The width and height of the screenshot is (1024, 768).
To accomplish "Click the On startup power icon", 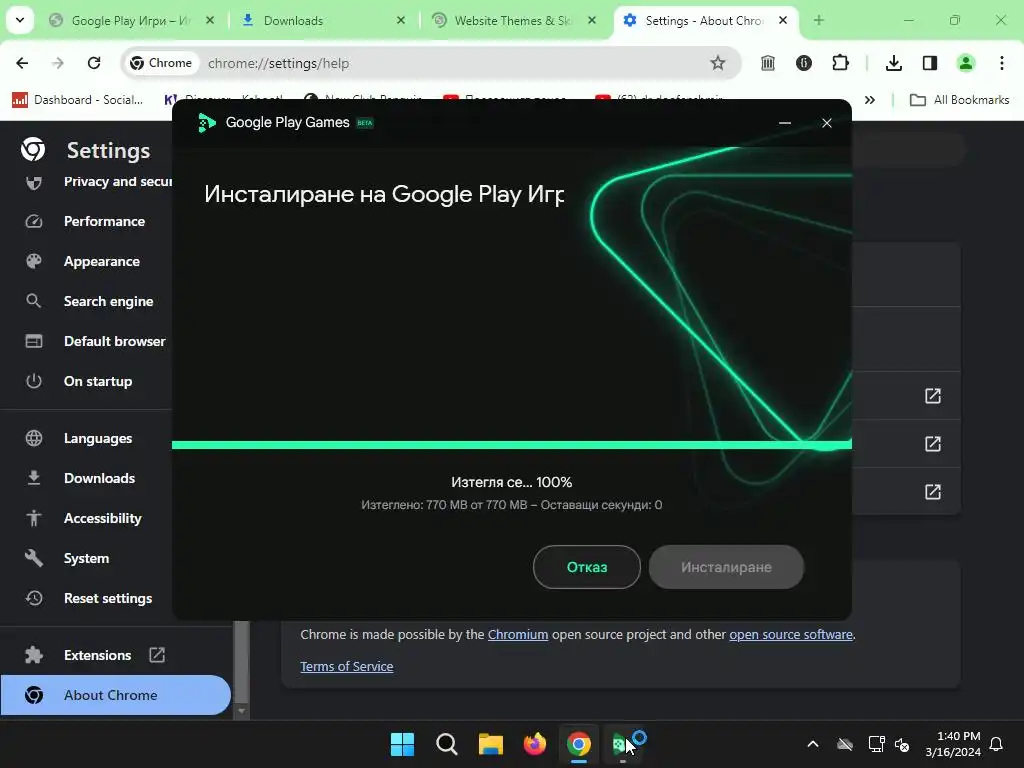I will 33,381.
